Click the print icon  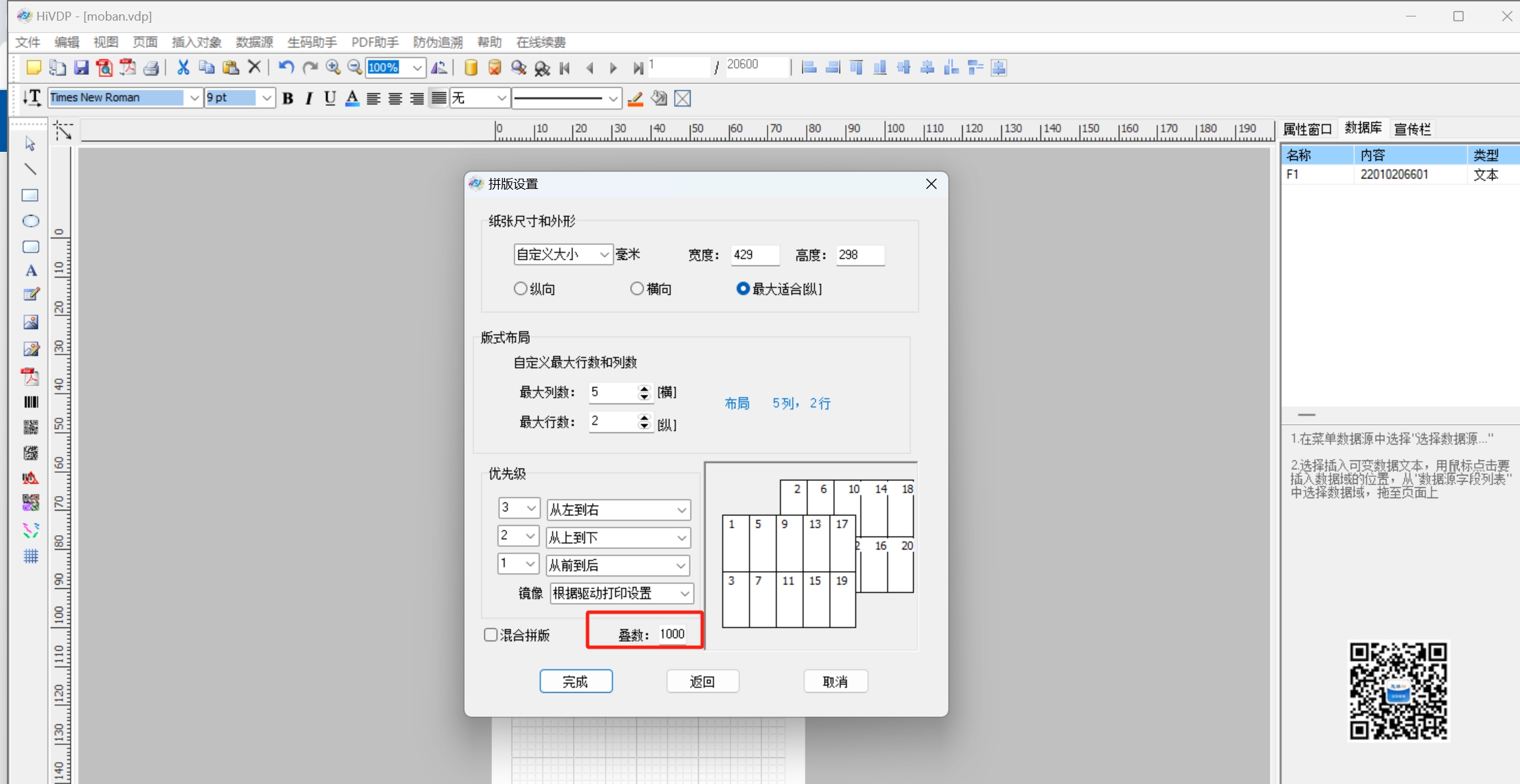click(x=151, y=67)
